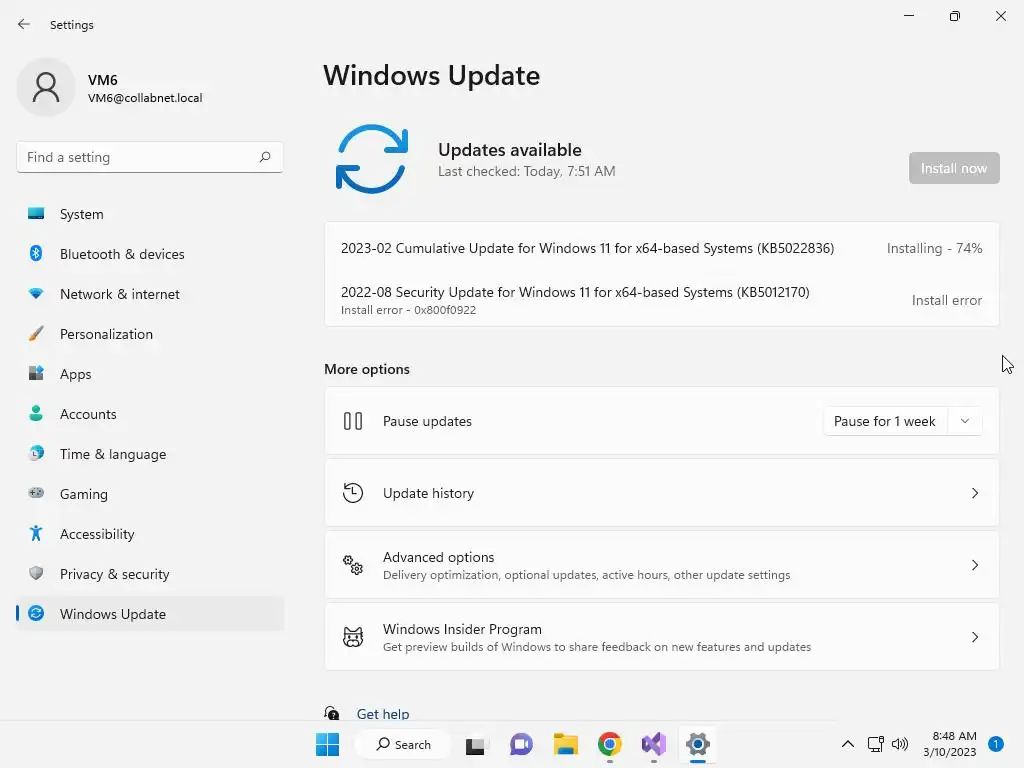Image resolution: width=1024 pixels, height=768 pixels.
Task: Open Task View from the taskbar
Action: [x=475, y=744]
